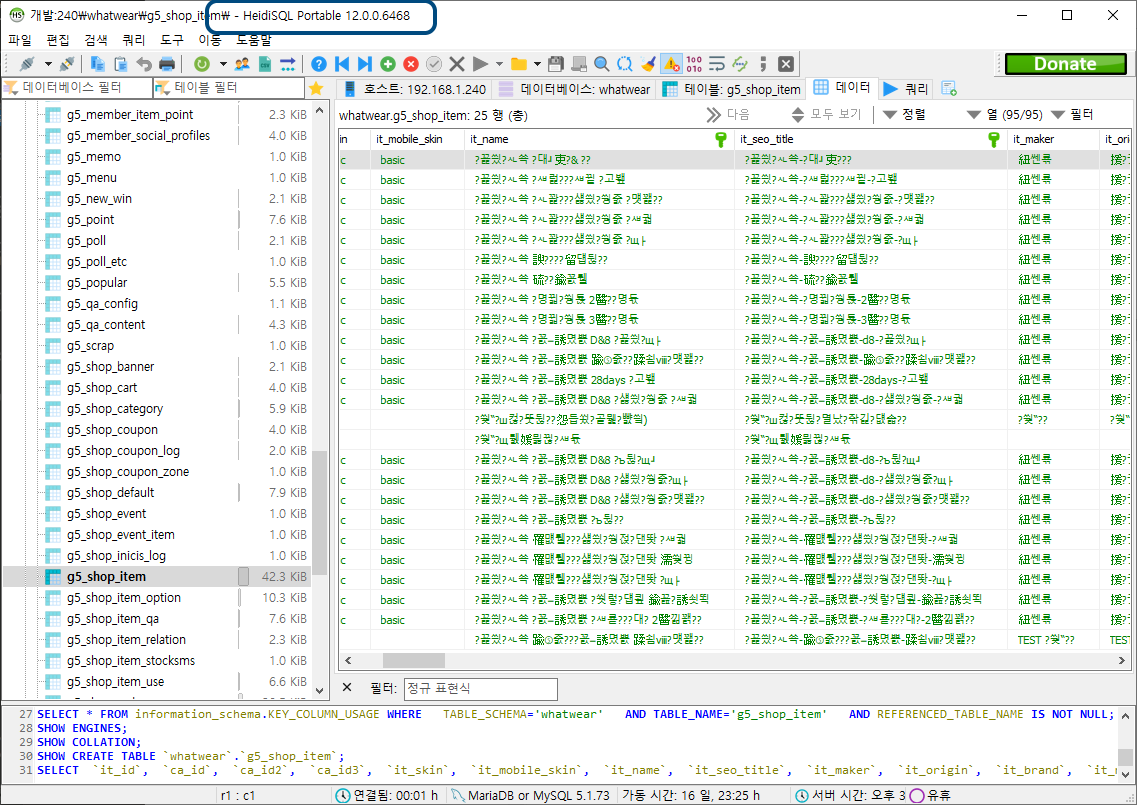Open the 쿼리 menu
1137x805 pixels.
click(x=133, y=40)
